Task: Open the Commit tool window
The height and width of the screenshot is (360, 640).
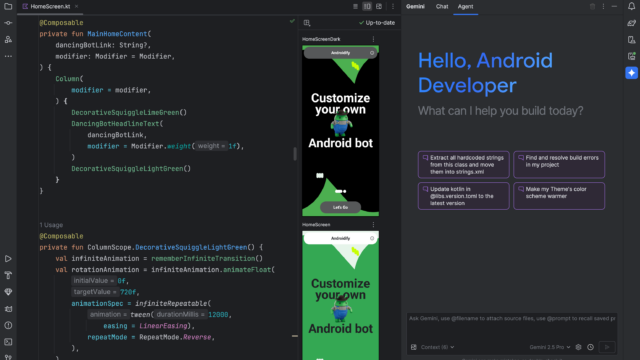Action: (x=8, y=23)
